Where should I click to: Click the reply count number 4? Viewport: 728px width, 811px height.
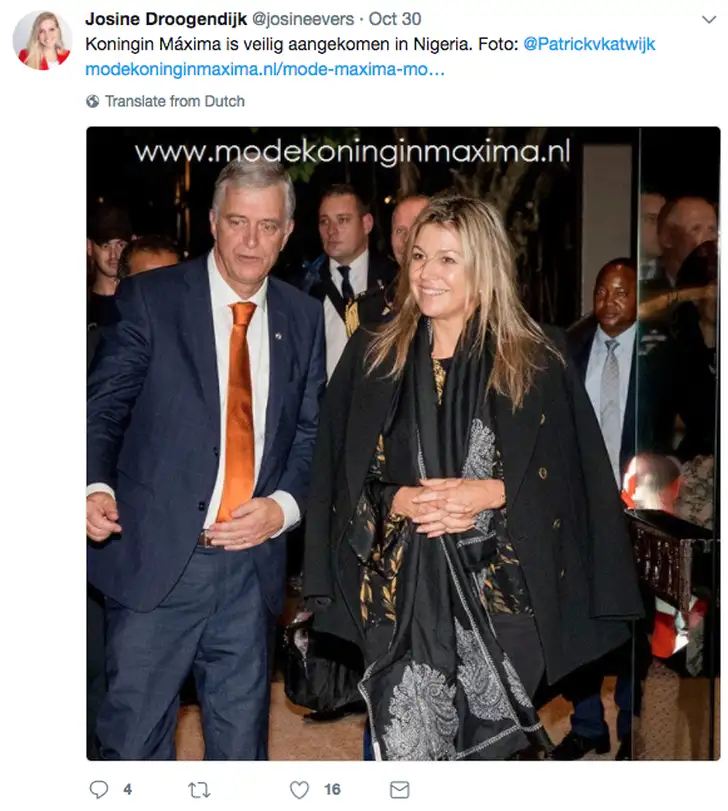pos(127,790)
